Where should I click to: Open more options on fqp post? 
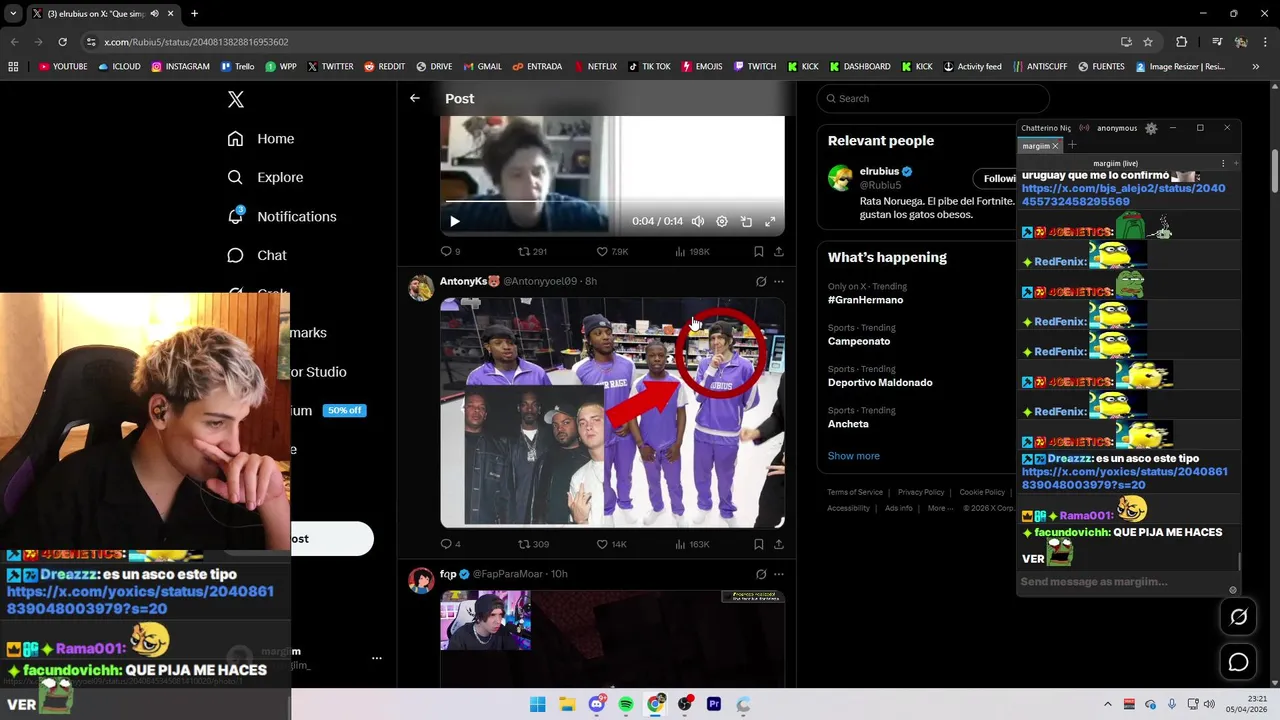point(779,574)
